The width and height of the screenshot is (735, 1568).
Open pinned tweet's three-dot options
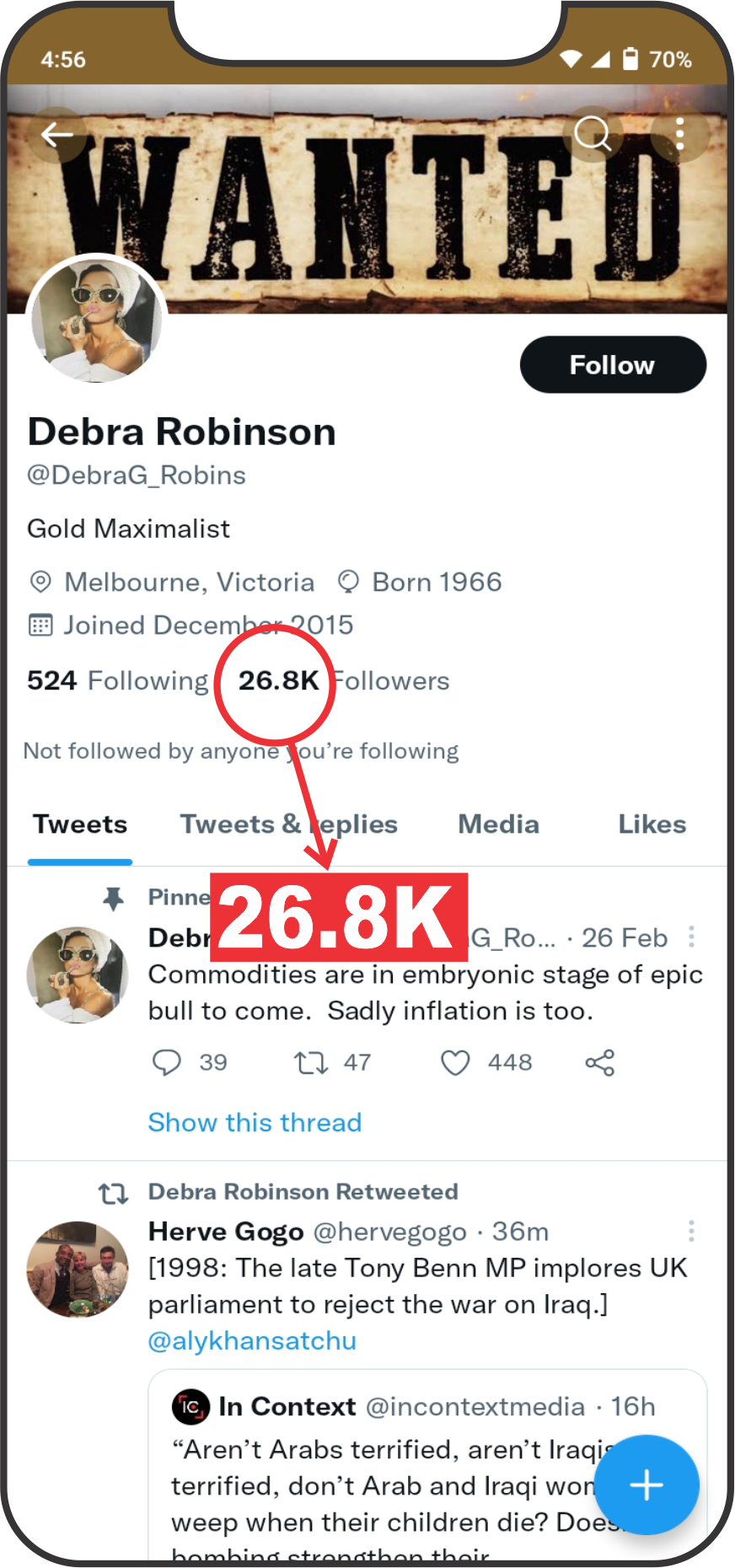(691, 937)
